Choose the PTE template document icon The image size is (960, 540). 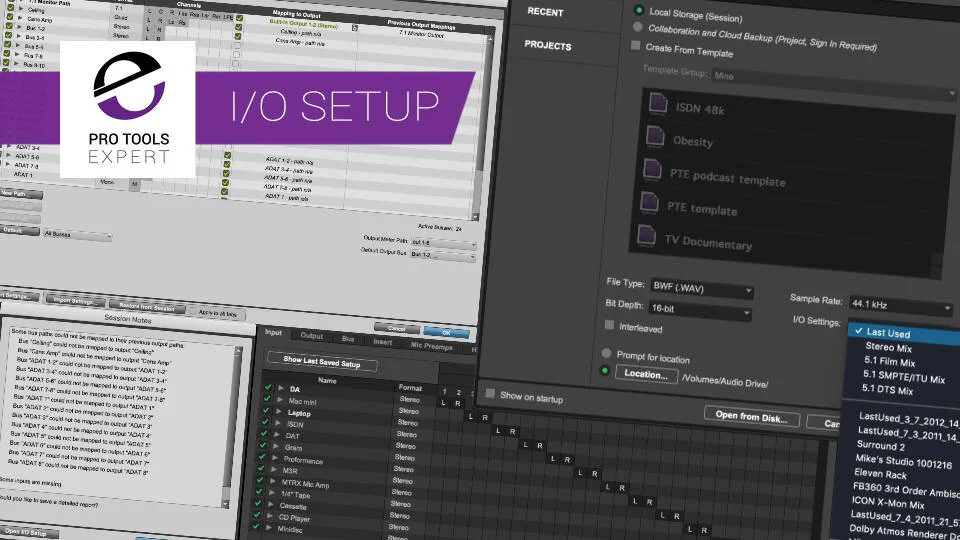click(x=649, y=202)
